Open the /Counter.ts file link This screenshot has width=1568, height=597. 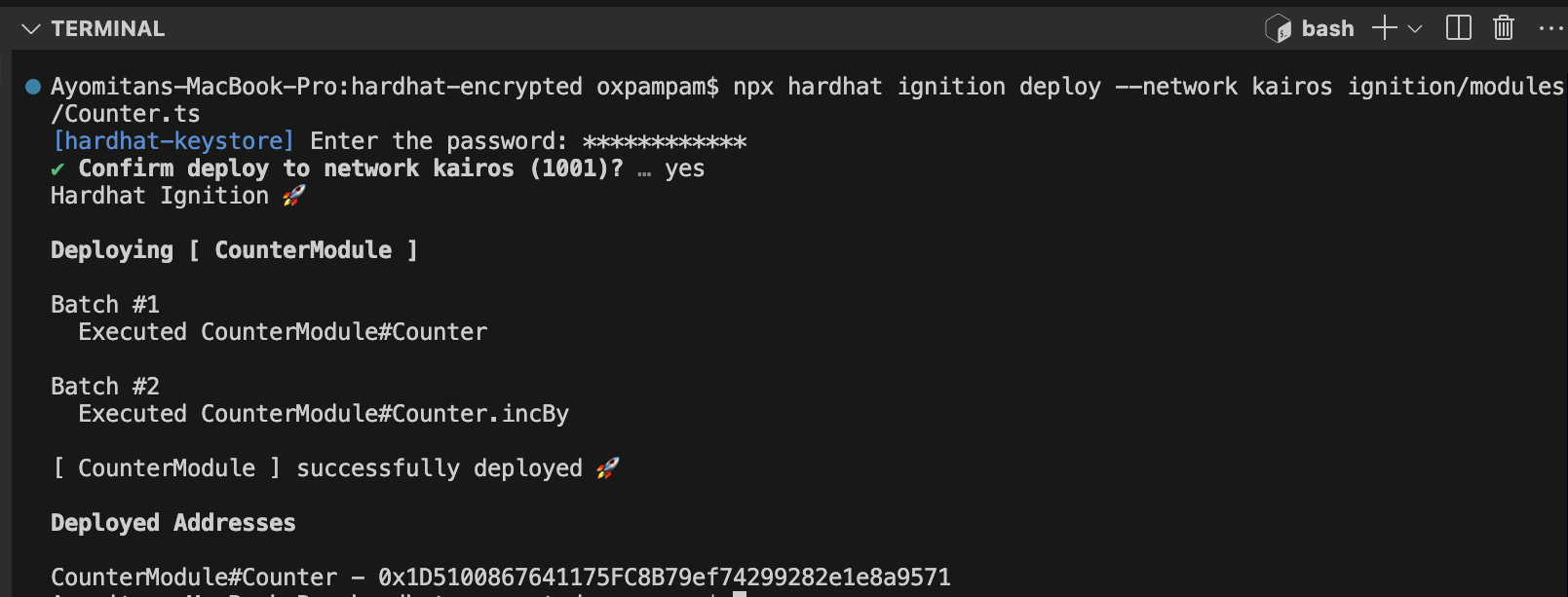(126, 114)
